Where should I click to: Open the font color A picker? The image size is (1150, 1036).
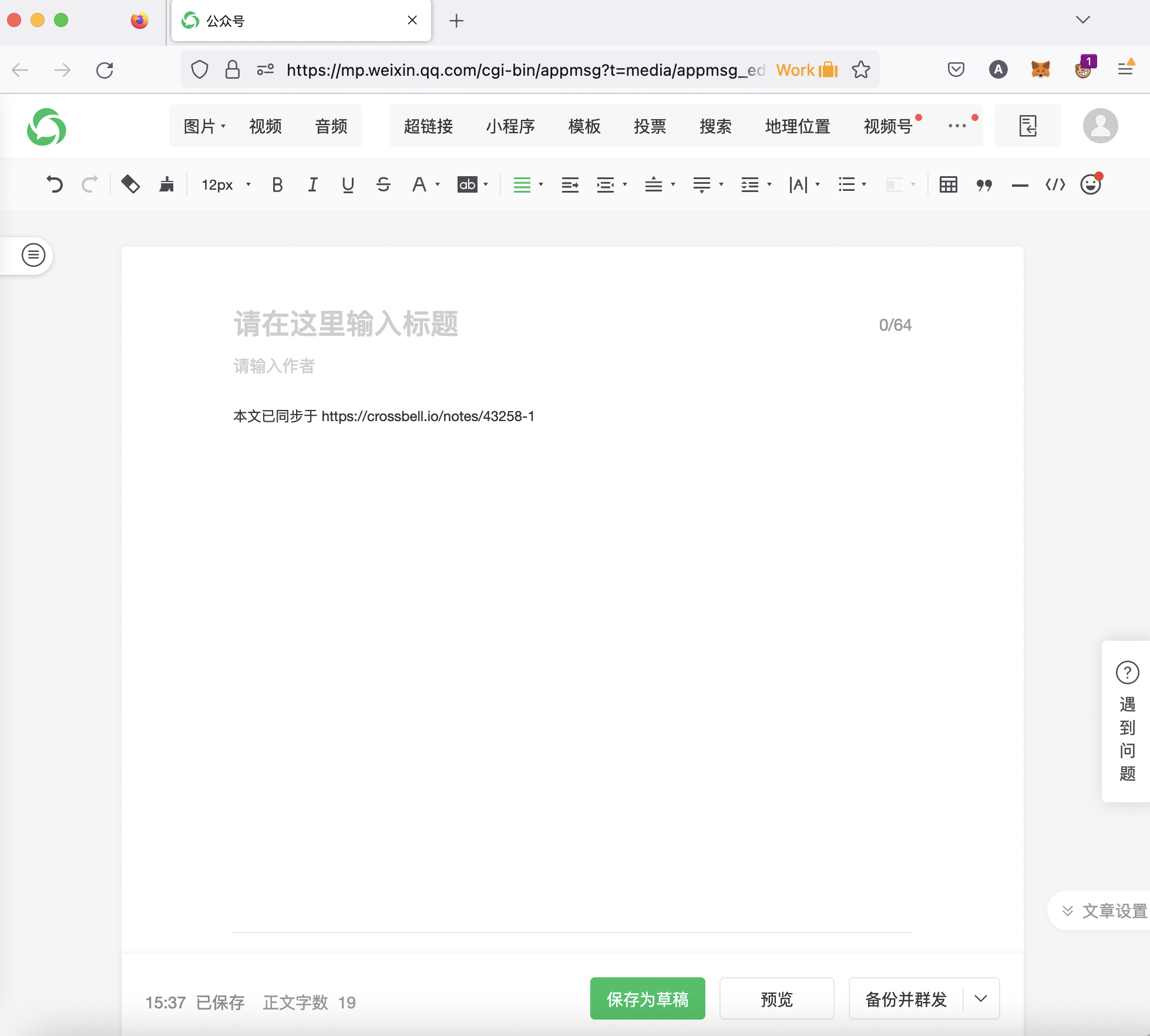[419, 185]
